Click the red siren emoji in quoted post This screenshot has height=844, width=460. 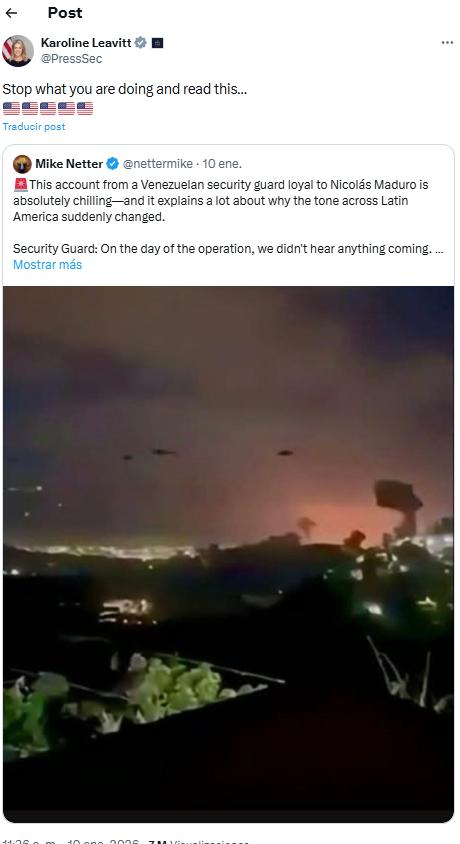pos(20,185)
